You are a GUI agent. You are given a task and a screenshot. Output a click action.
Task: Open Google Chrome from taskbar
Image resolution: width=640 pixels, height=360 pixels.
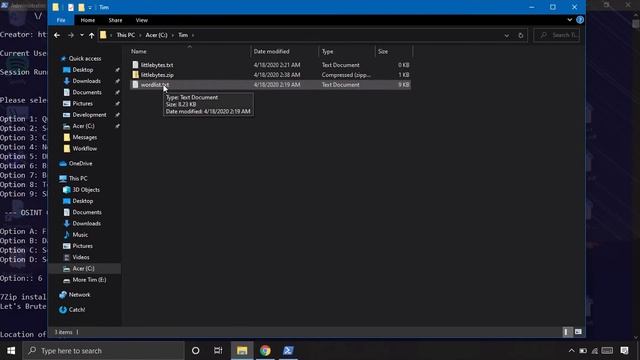265,351
